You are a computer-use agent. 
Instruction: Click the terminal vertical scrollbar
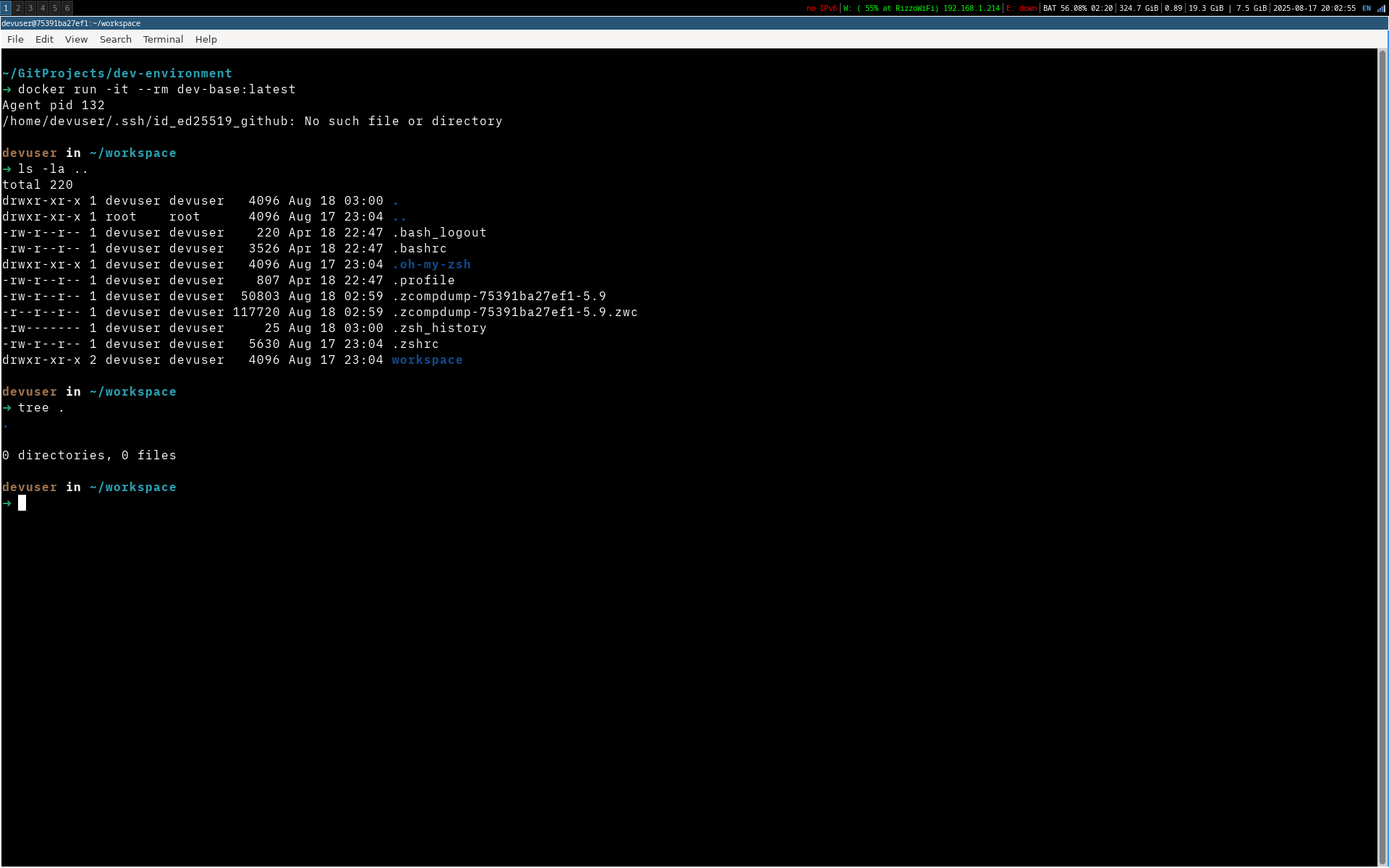[1382, 456]
